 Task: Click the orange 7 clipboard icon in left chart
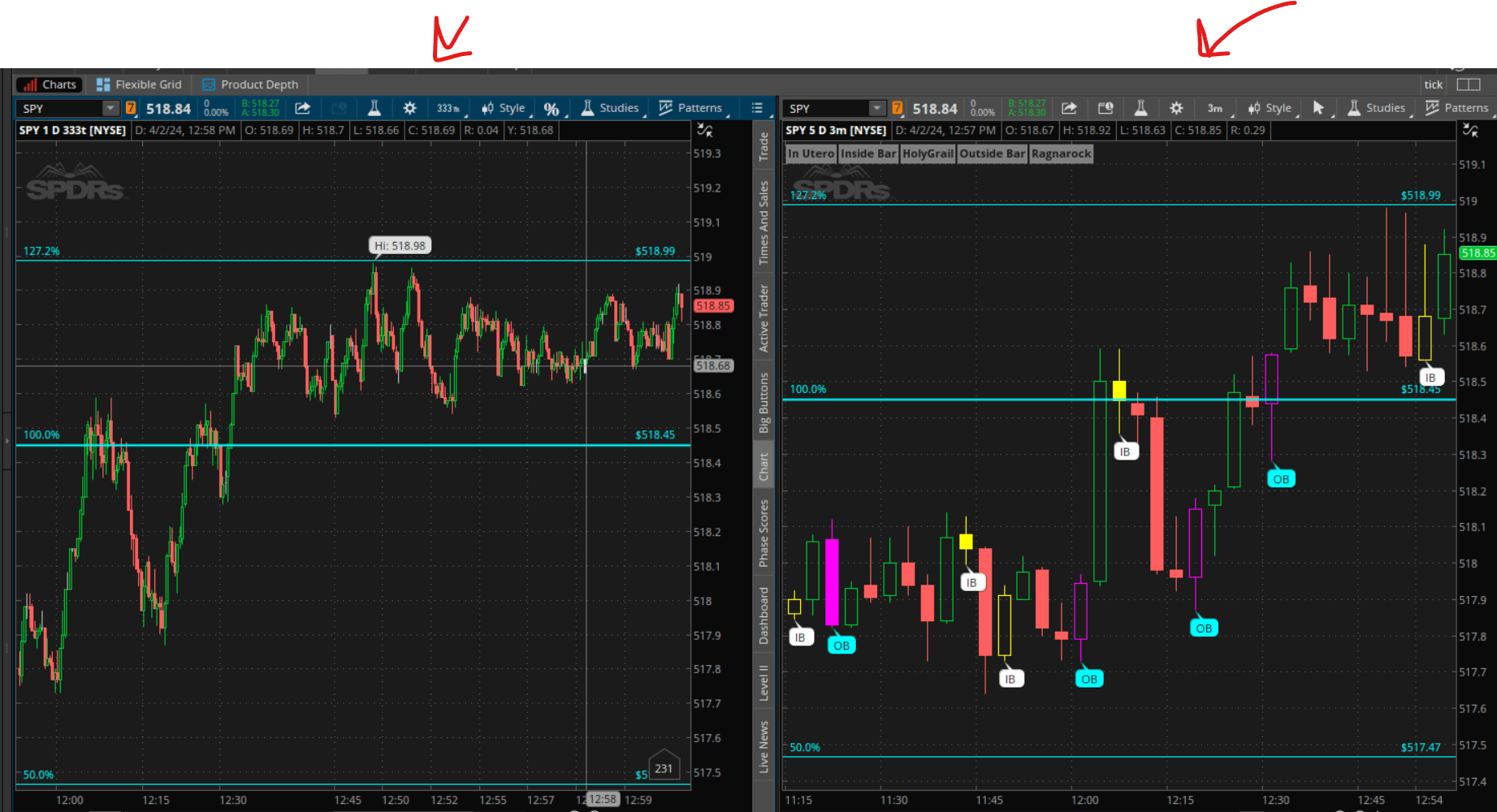[131, 108]
